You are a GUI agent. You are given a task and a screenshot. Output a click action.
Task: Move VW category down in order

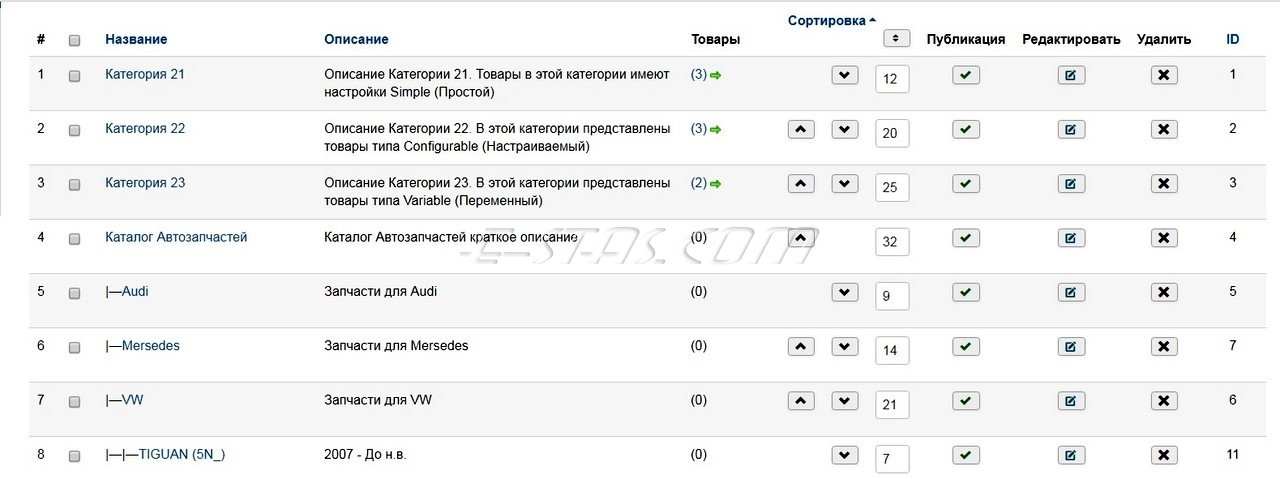point(845,401)
